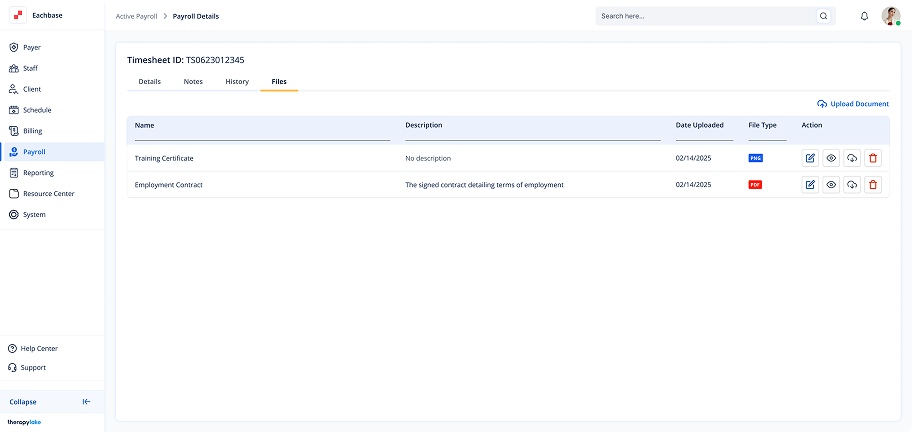Viewport: 912px width, 432px height.
Task: Delete the Training Certificate file
Action: click(x=873, y=158)
